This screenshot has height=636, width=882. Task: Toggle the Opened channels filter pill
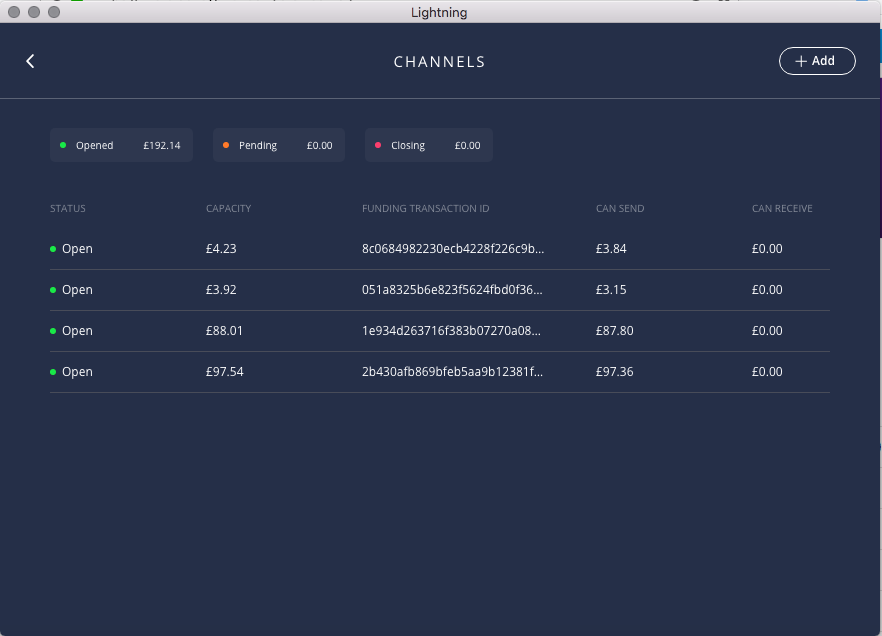pos(121,145)
